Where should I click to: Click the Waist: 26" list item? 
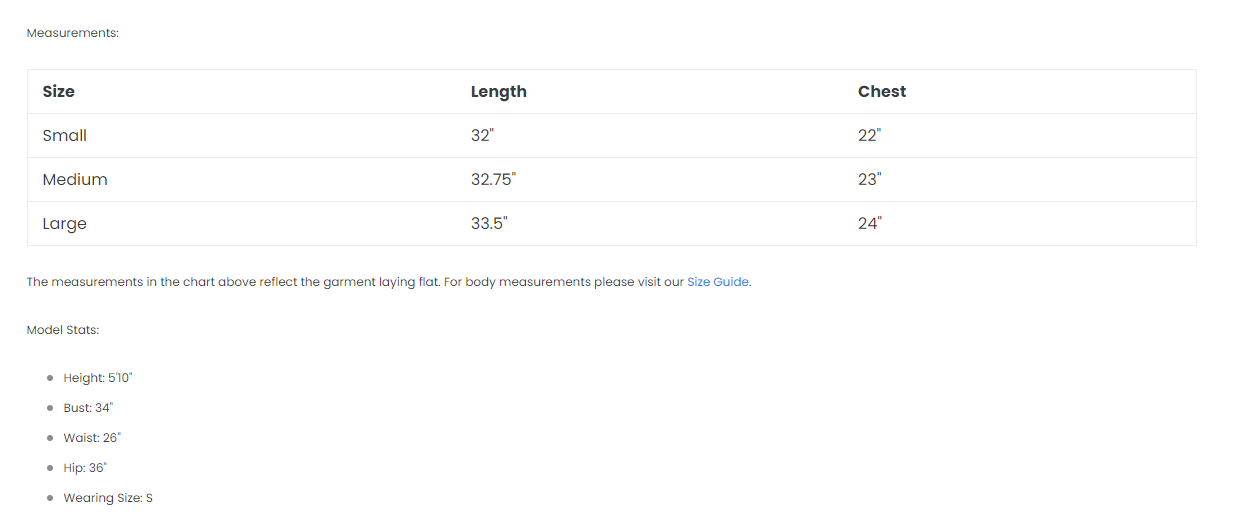91,438
